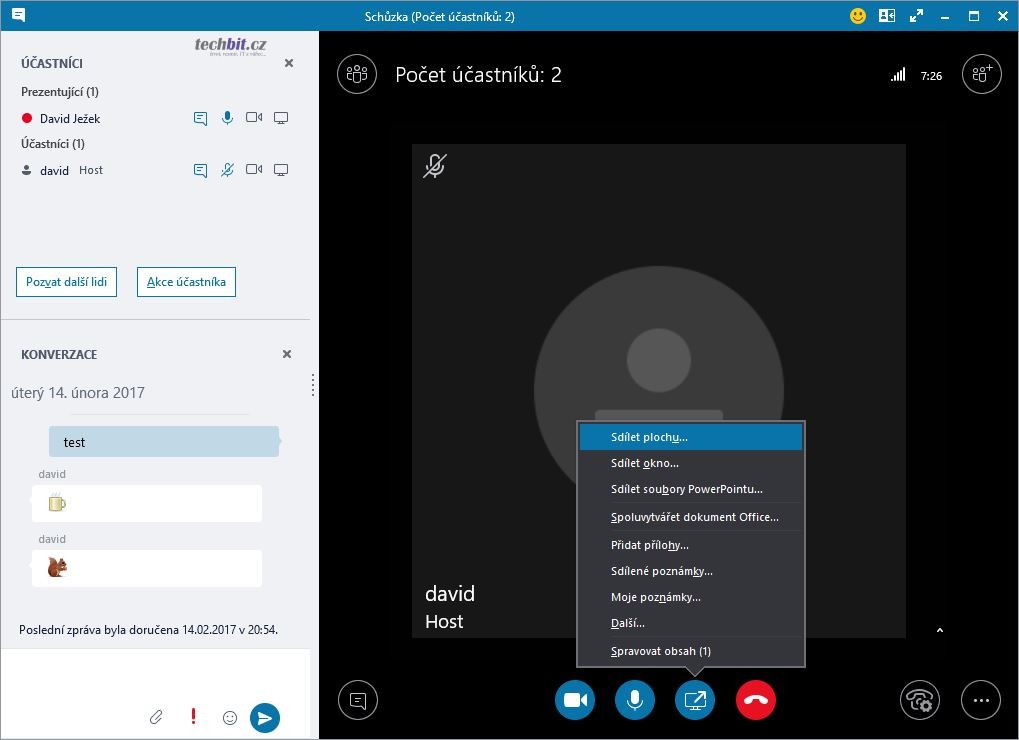Click 'Pozvat další lidi' button
Screen dimensions: 1019x740
pyautogui.click(x=66, y=282)
